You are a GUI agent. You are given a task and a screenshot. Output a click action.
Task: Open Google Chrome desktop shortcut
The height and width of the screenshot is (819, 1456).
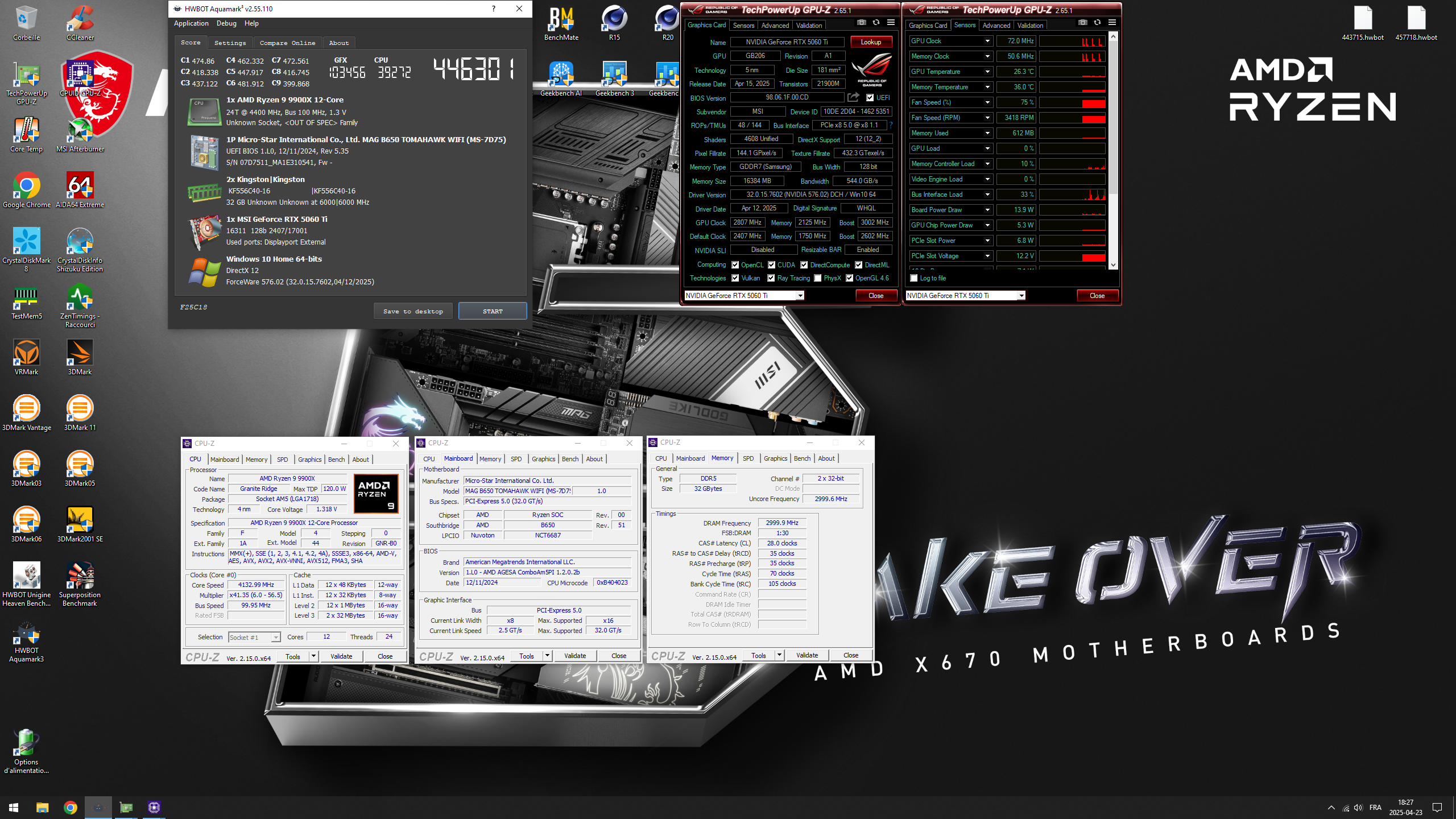[26, 191]
